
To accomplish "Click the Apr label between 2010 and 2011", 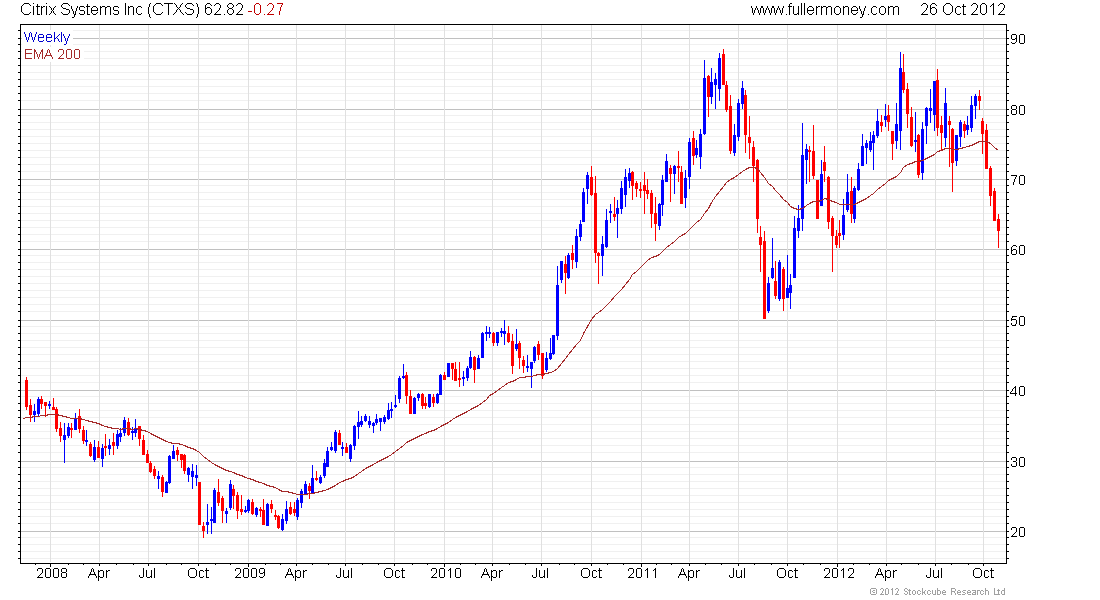I will [492, 574].
